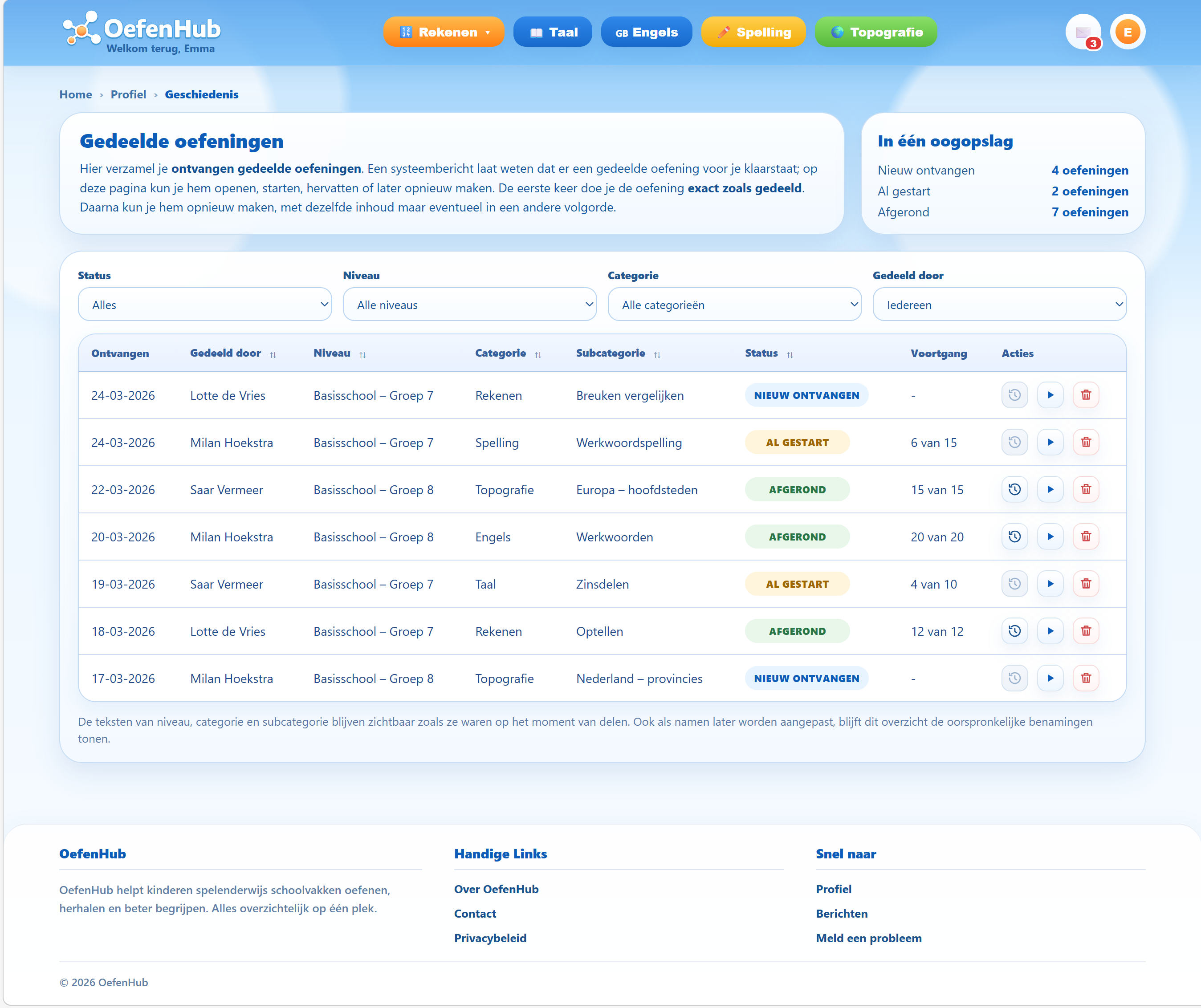Start the Breuken vergelijken exercise
The height and width of the screenshot is (1008, 1201).
tap(1050, 395)
